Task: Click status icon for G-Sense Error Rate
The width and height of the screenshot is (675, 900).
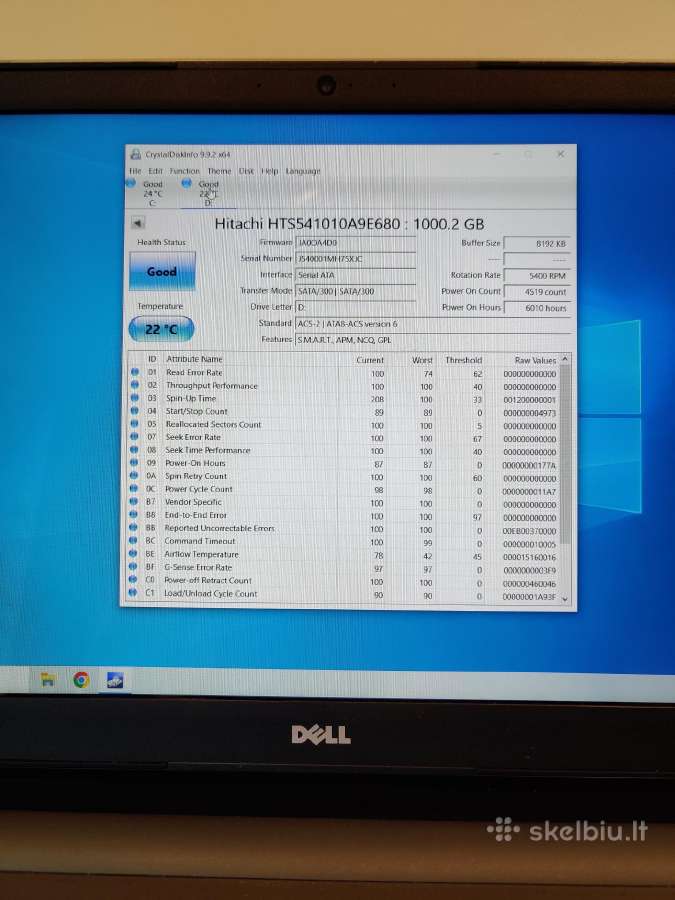Action: tap(133, 567)
